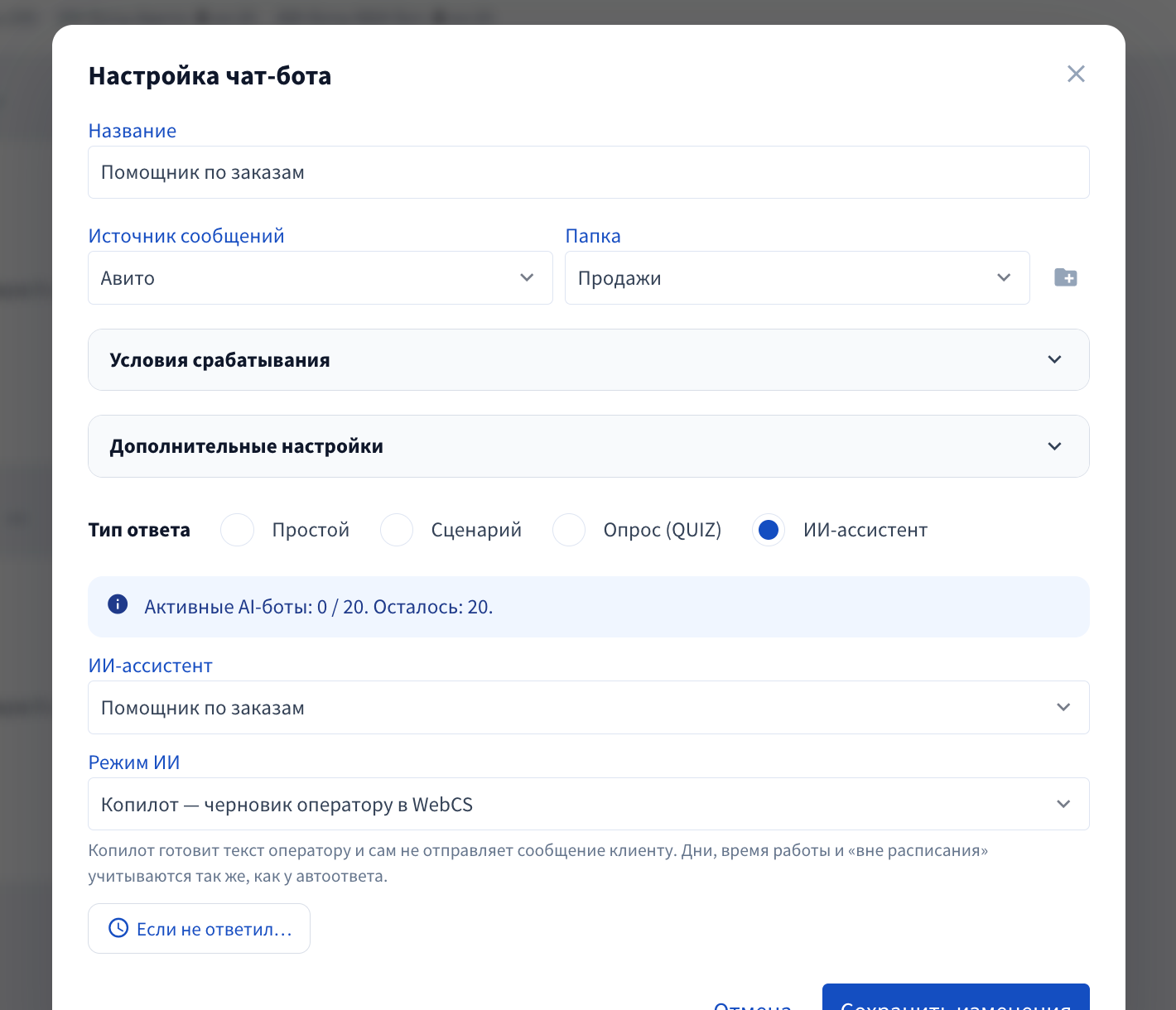Click the Активные AI-боты status text
Screen dimensions: 1176x1010
tap(319, 607)
